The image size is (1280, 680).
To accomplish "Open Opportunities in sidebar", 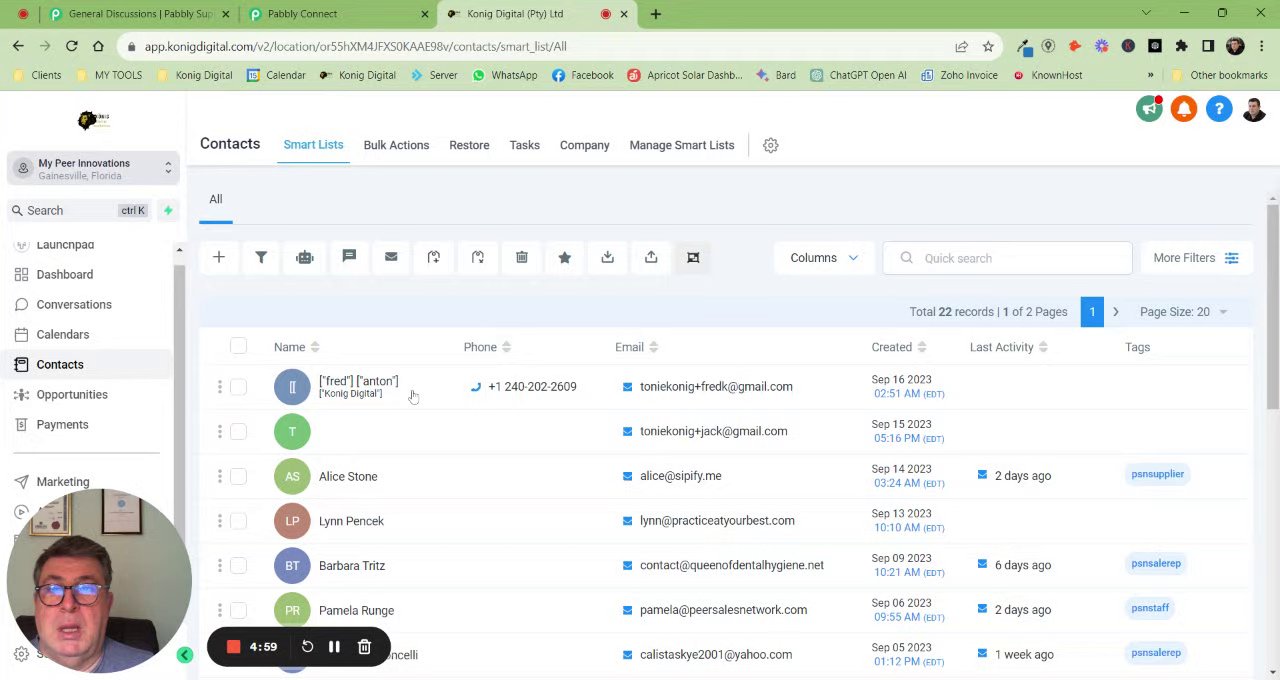I will [x=72, y=394].
